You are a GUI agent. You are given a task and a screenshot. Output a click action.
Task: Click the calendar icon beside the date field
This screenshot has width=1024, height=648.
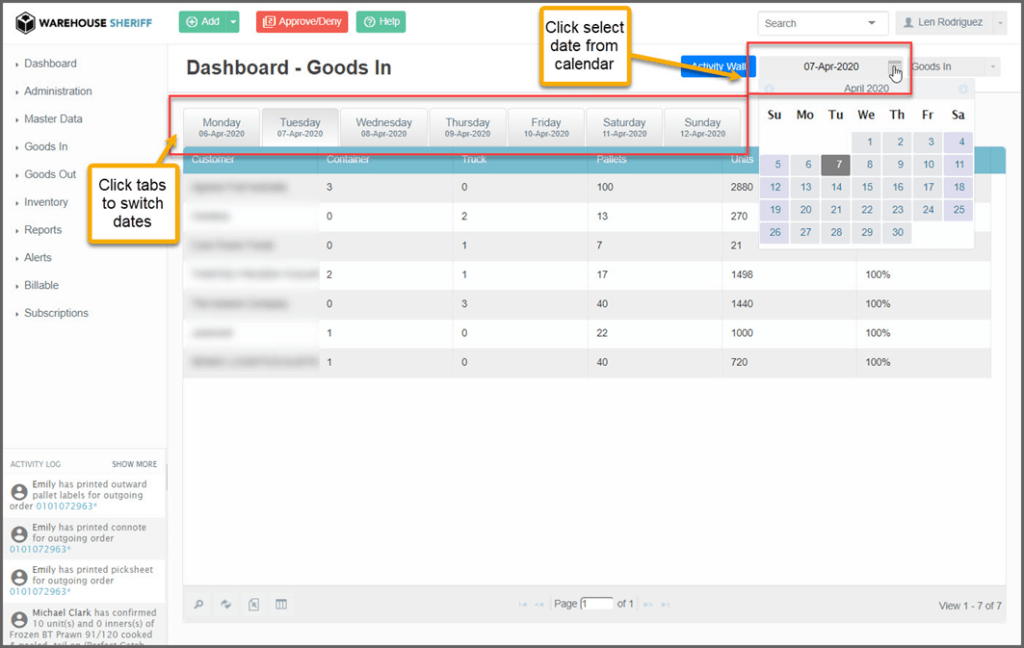tap(896, 67)
